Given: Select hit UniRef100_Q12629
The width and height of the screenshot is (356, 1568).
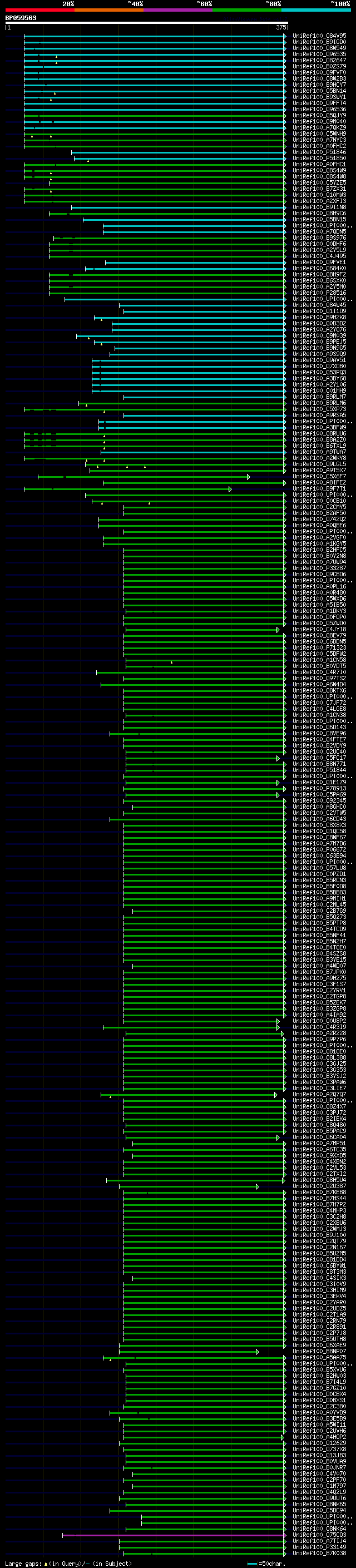Looking at the screenshot, I should (x=319, y=1443).
